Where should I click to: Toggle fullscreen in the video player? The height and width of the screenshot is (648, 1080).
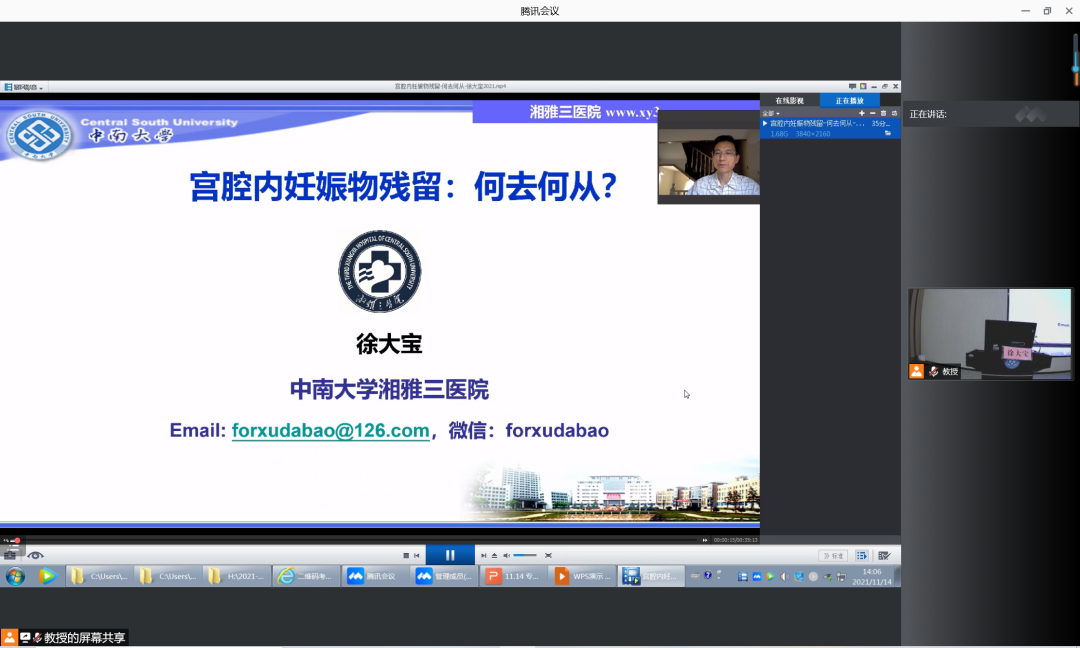[548, 555]
